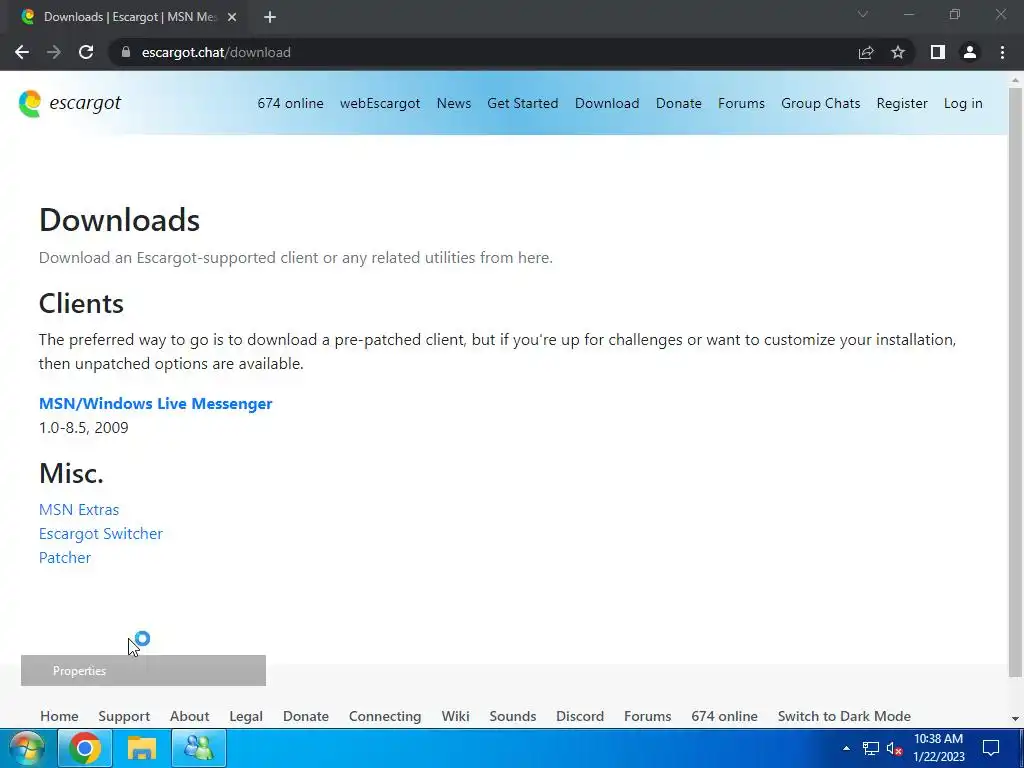Click the browser forward arrow
Image resolution: width=1024 pixels, height=768 pixels.
pos(54,52)
